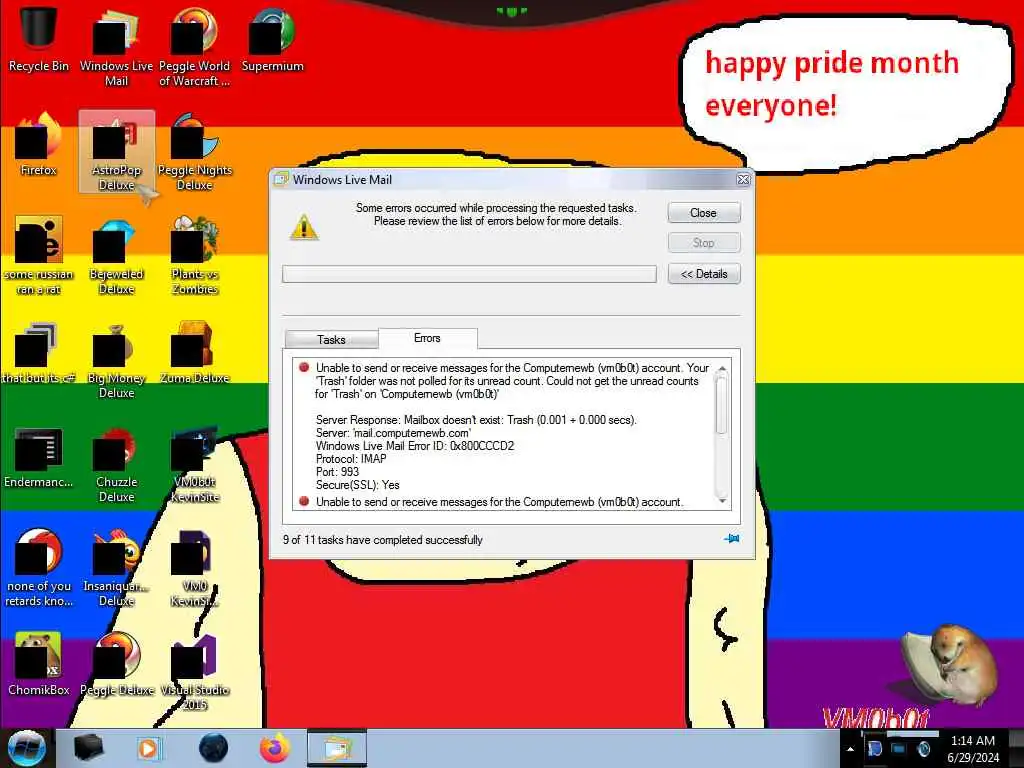Image resolution: width=1024 pixels, height=768 pixels.
Task: Click 'Server: mail.computernewb.com' line
Action: coord(393,433)
